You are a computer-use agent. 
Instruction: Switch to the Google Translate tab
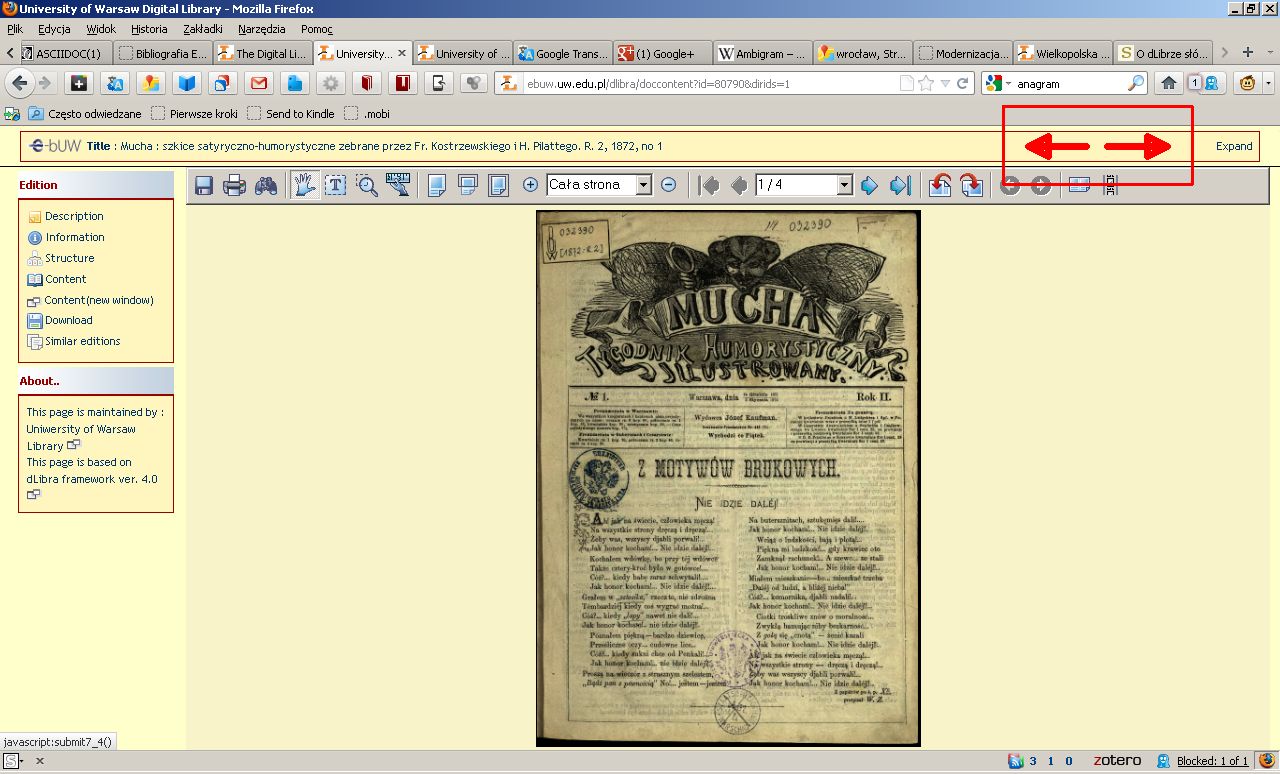[563, 53]
